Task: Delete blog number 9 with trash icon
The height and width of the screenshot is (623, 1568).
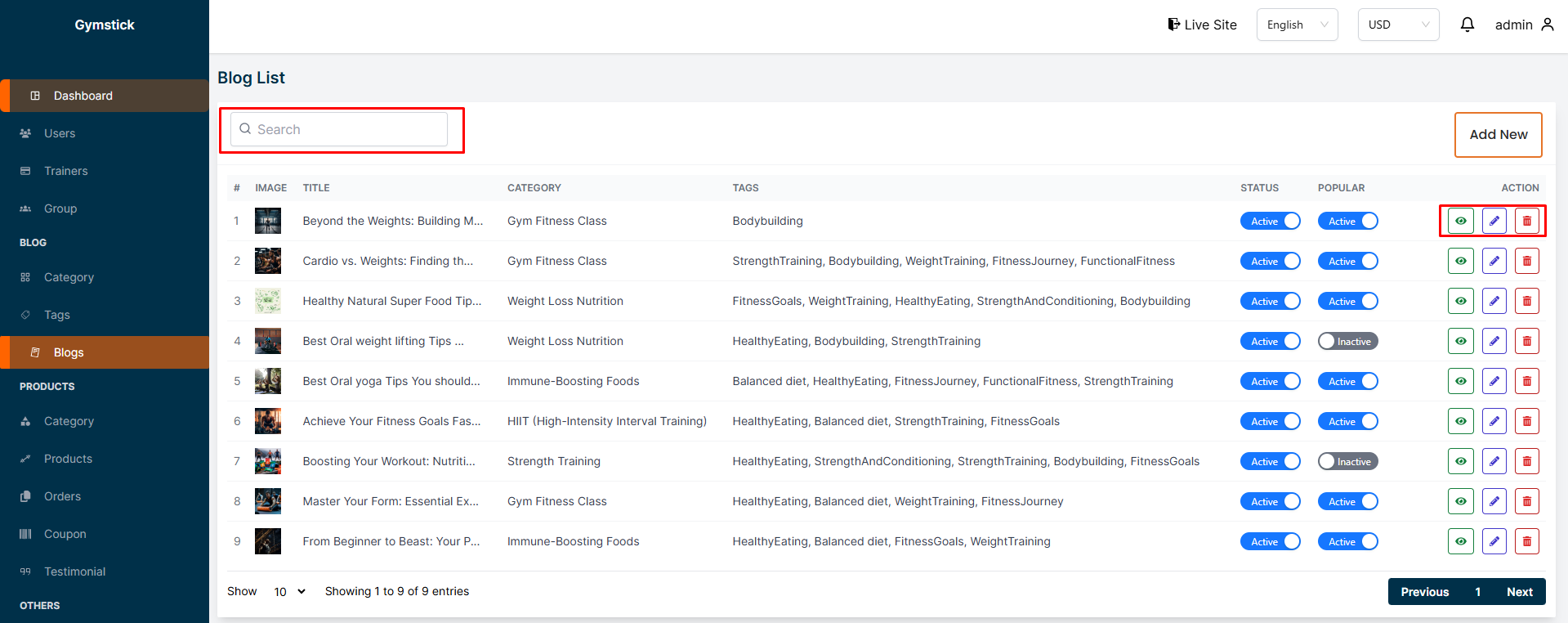Action: coord(1526,541)
